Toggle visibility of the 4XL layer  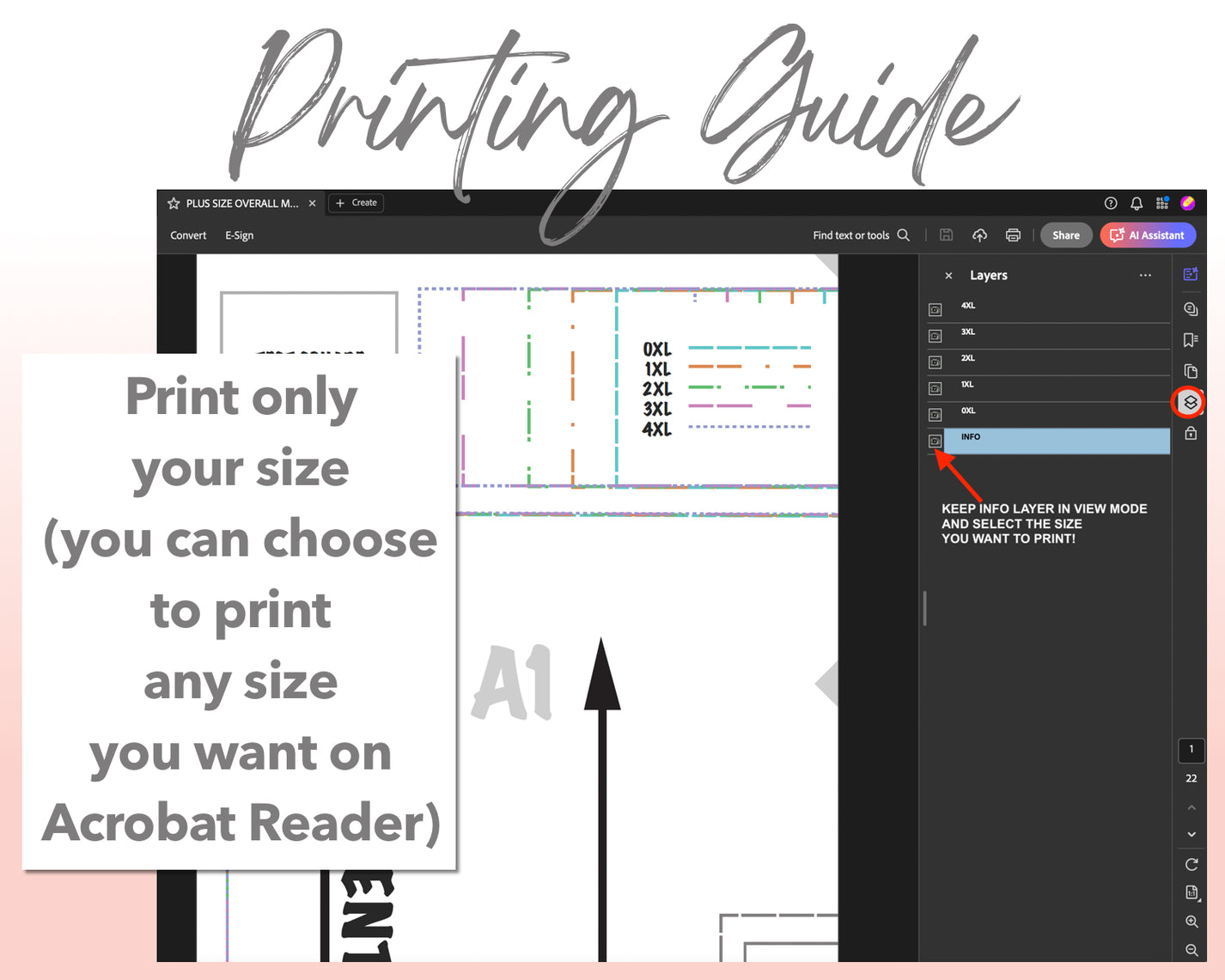coord(936,309)
